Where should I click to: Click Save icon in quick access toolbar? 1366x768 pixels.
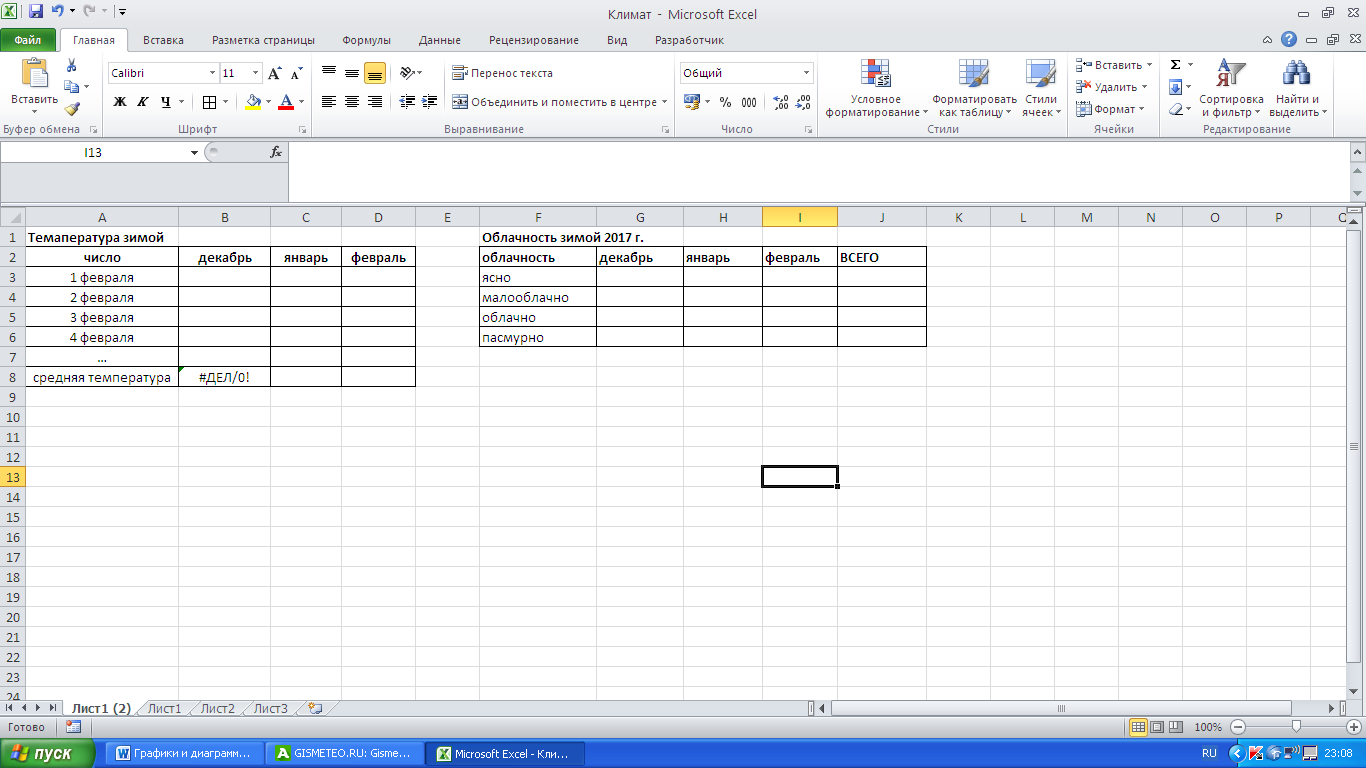tap(36, 13)
